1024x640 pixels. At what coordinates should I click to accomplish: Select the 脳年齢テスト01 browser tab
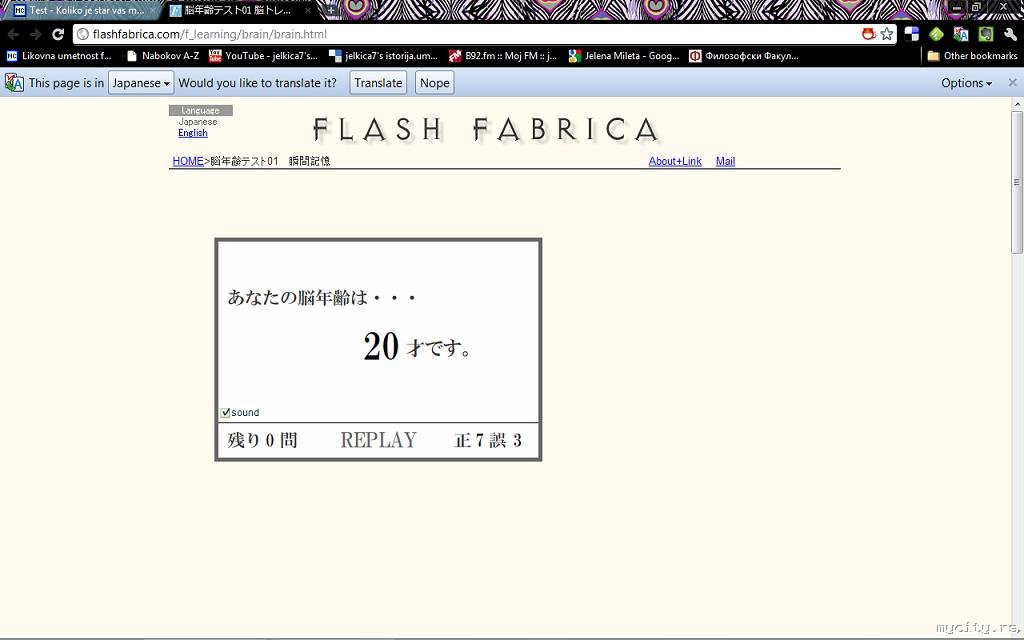(238, 10)
